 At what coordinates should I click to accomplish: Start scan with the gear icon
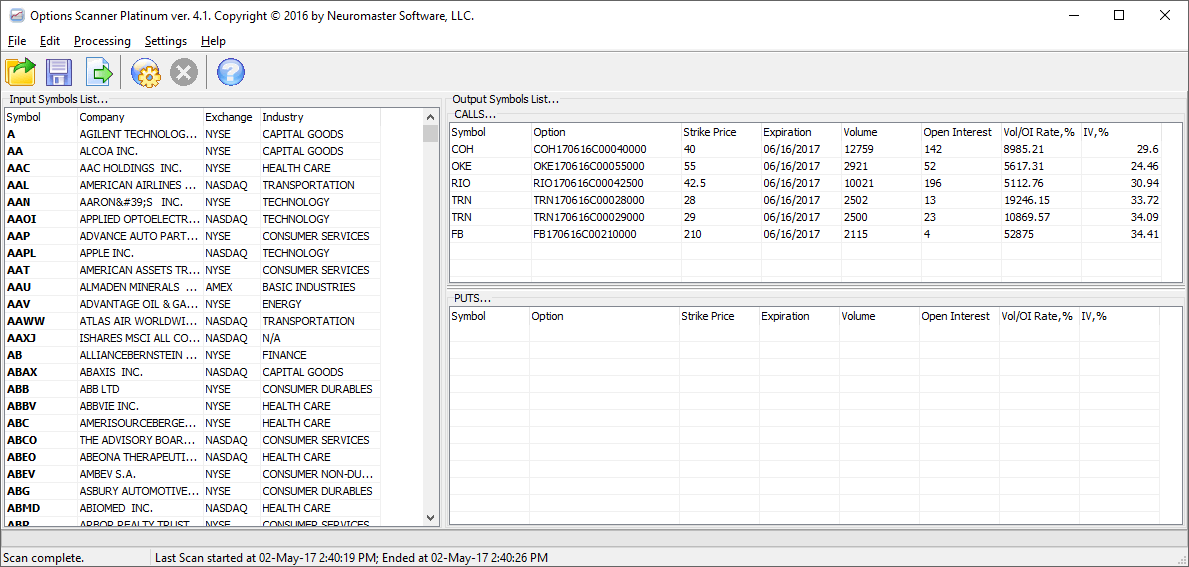click(146, 73)
